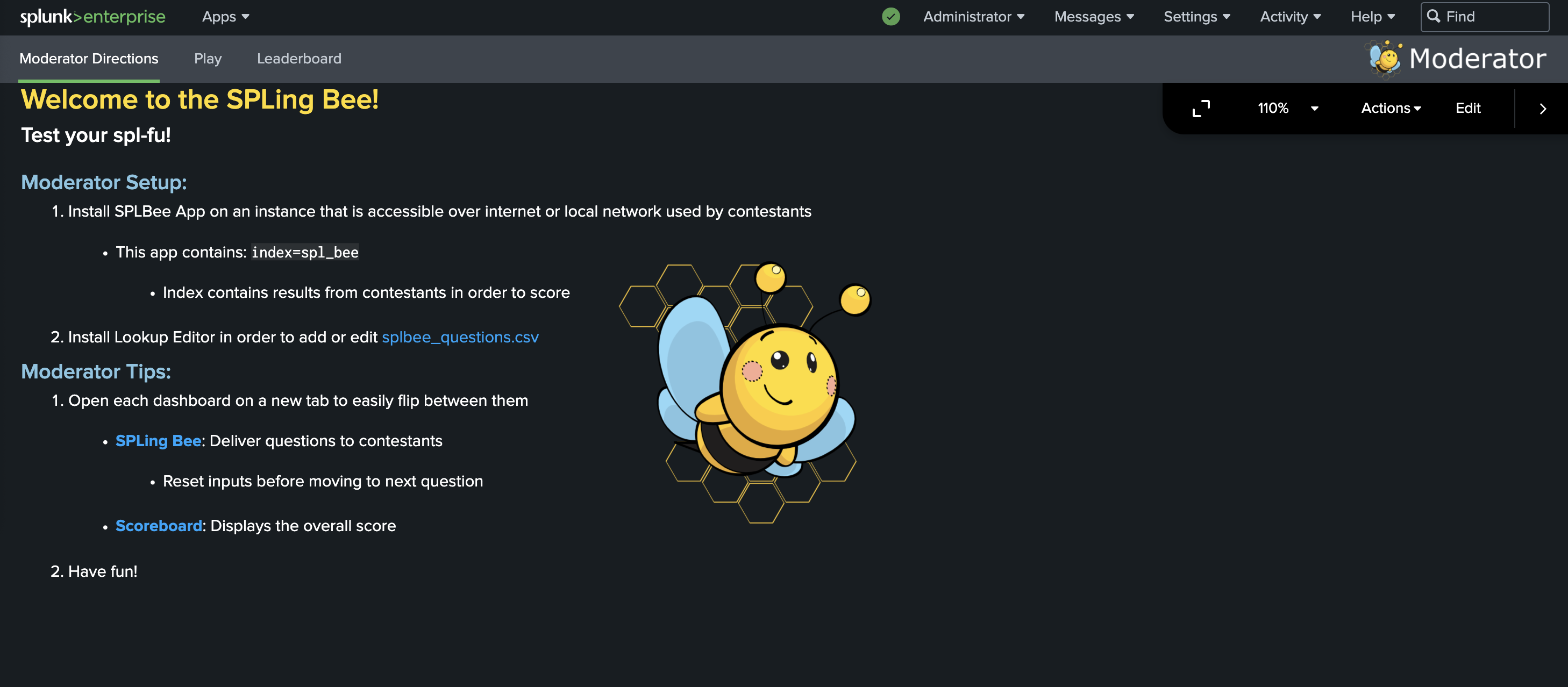
Task: Open the Messages dropdown
Action: click(x=1093, y=17)
